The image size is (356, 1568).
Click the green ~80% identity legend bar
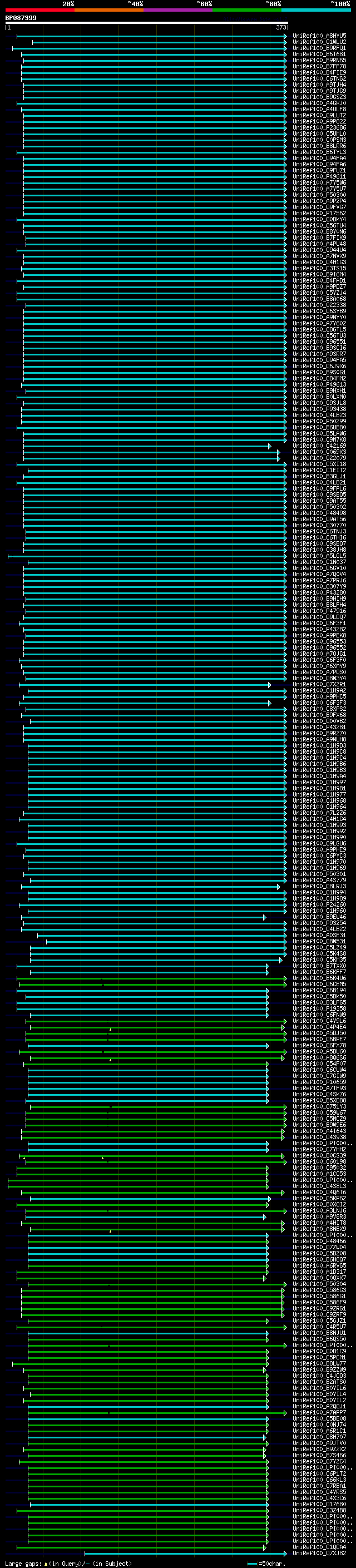247,10
